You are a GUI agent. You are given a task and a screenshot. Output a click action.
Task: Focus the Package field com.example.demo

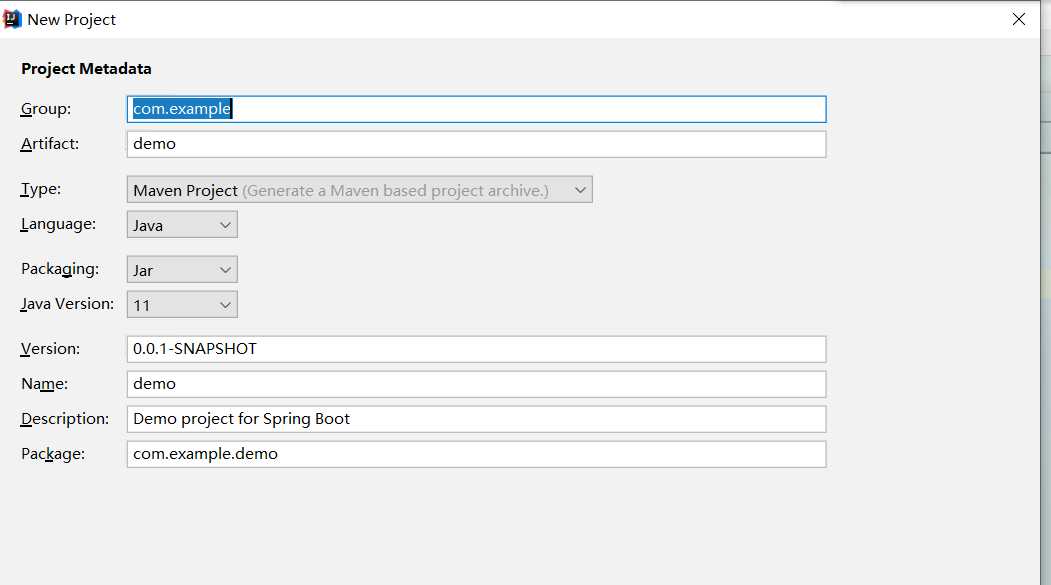coord(477,454)
